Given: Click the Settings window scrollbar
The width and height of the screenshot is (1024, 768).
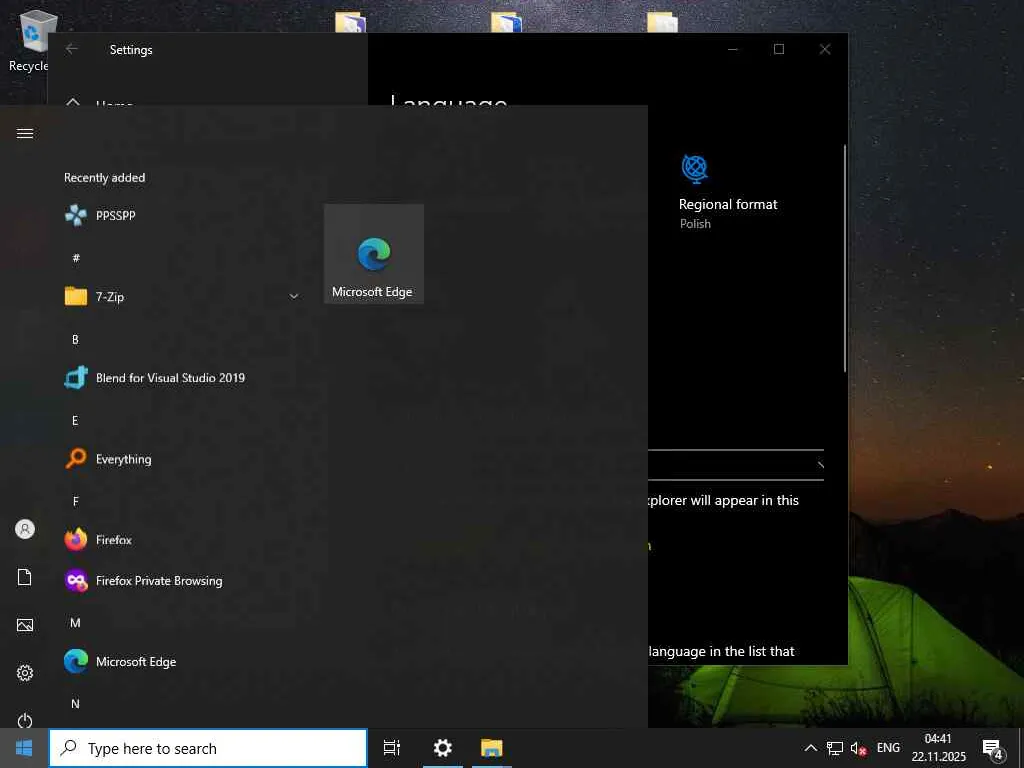Looking at the screenshot, I should tap(845, 258).
